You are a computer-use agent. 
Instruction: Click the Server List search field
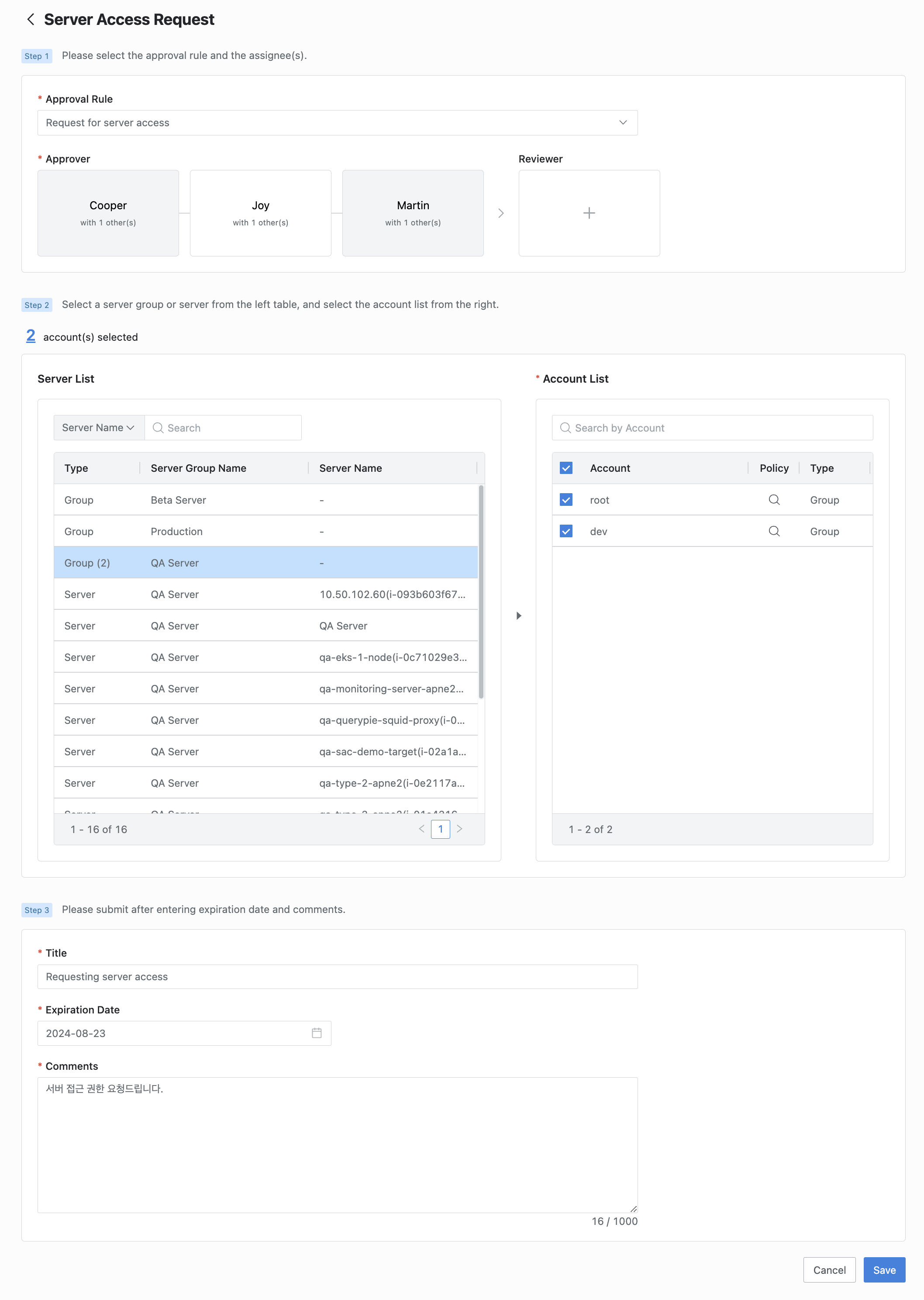(223, 428)
